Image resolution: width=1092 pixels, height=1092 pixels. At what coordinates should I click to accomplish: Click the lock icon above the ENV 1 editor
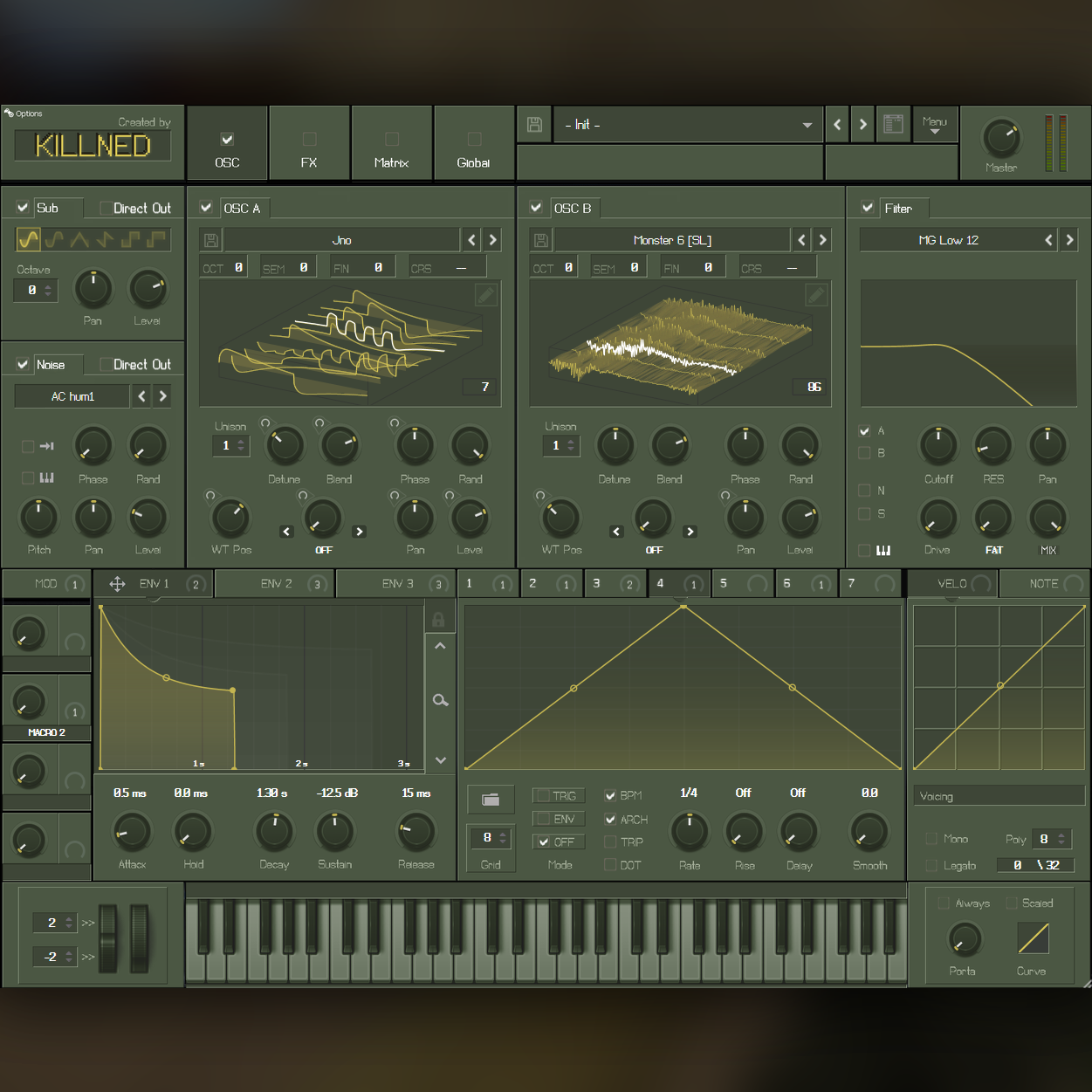pyautogui.click(x=440, y=618)
